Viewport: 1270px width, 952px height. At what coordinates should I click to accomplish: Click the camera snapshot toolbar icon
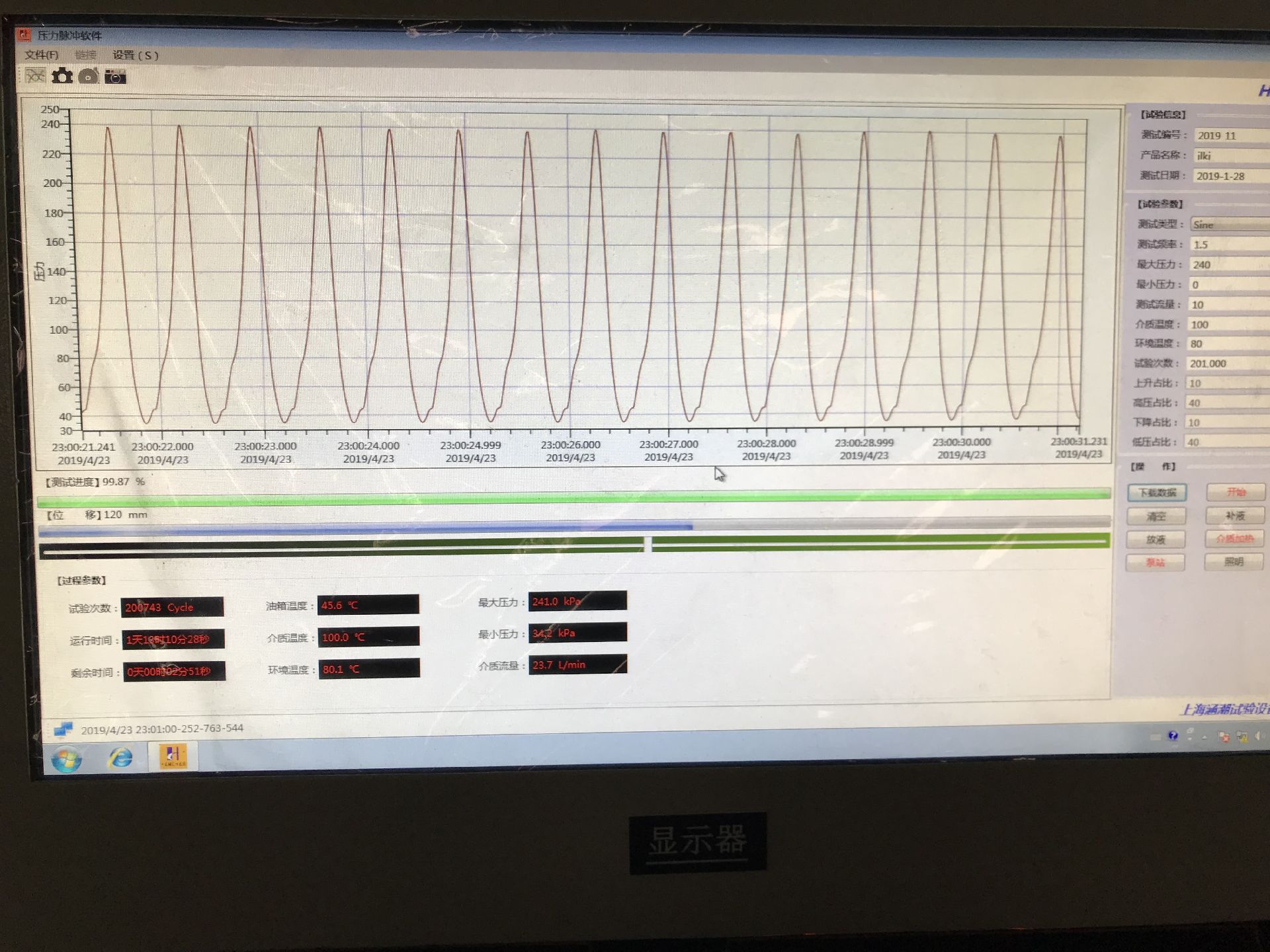pos(115,77)
